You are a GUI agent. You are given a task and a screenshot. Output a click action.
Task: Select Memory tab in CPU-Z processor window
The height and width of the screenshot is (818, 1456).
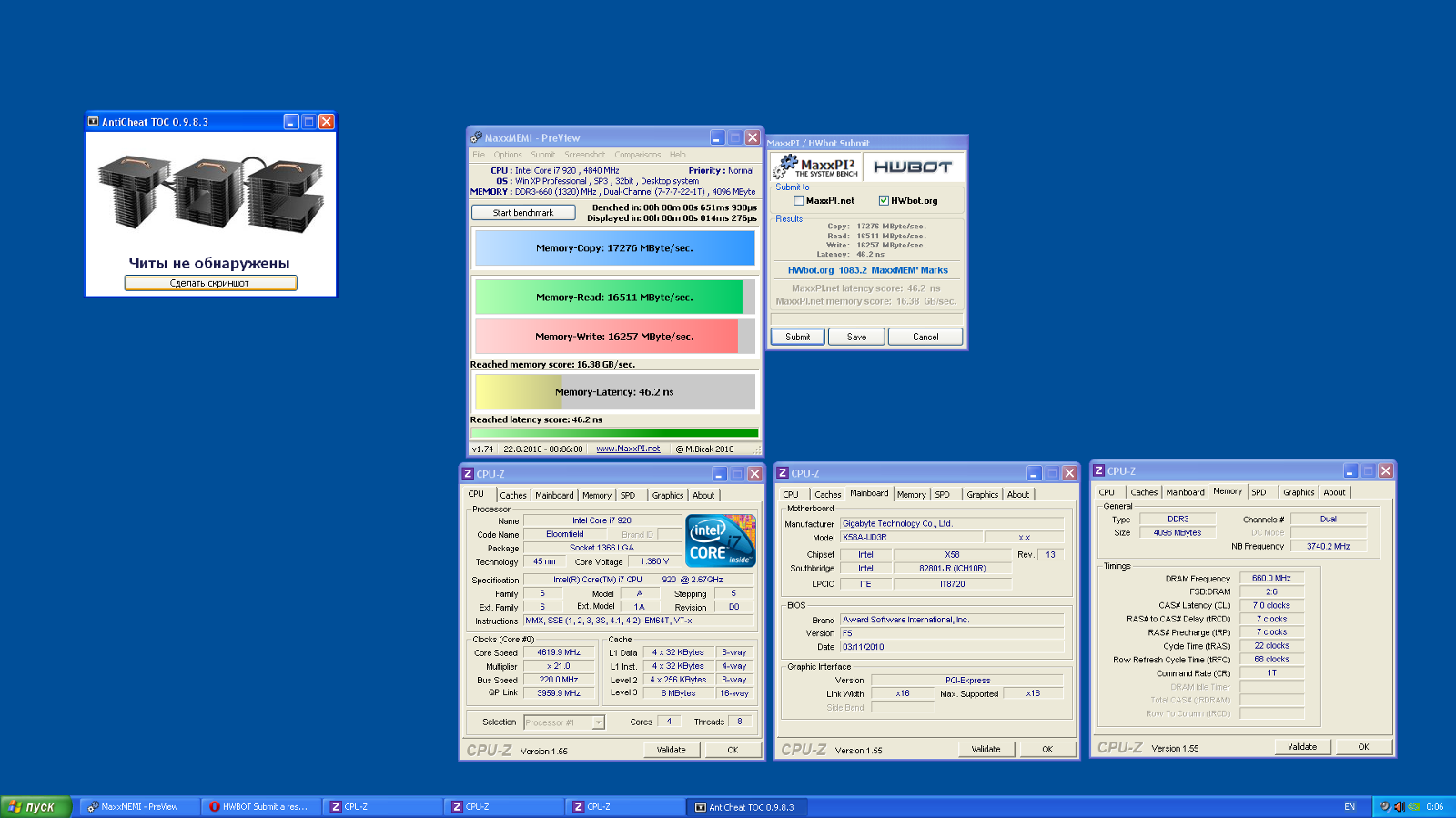click(597, 496)
